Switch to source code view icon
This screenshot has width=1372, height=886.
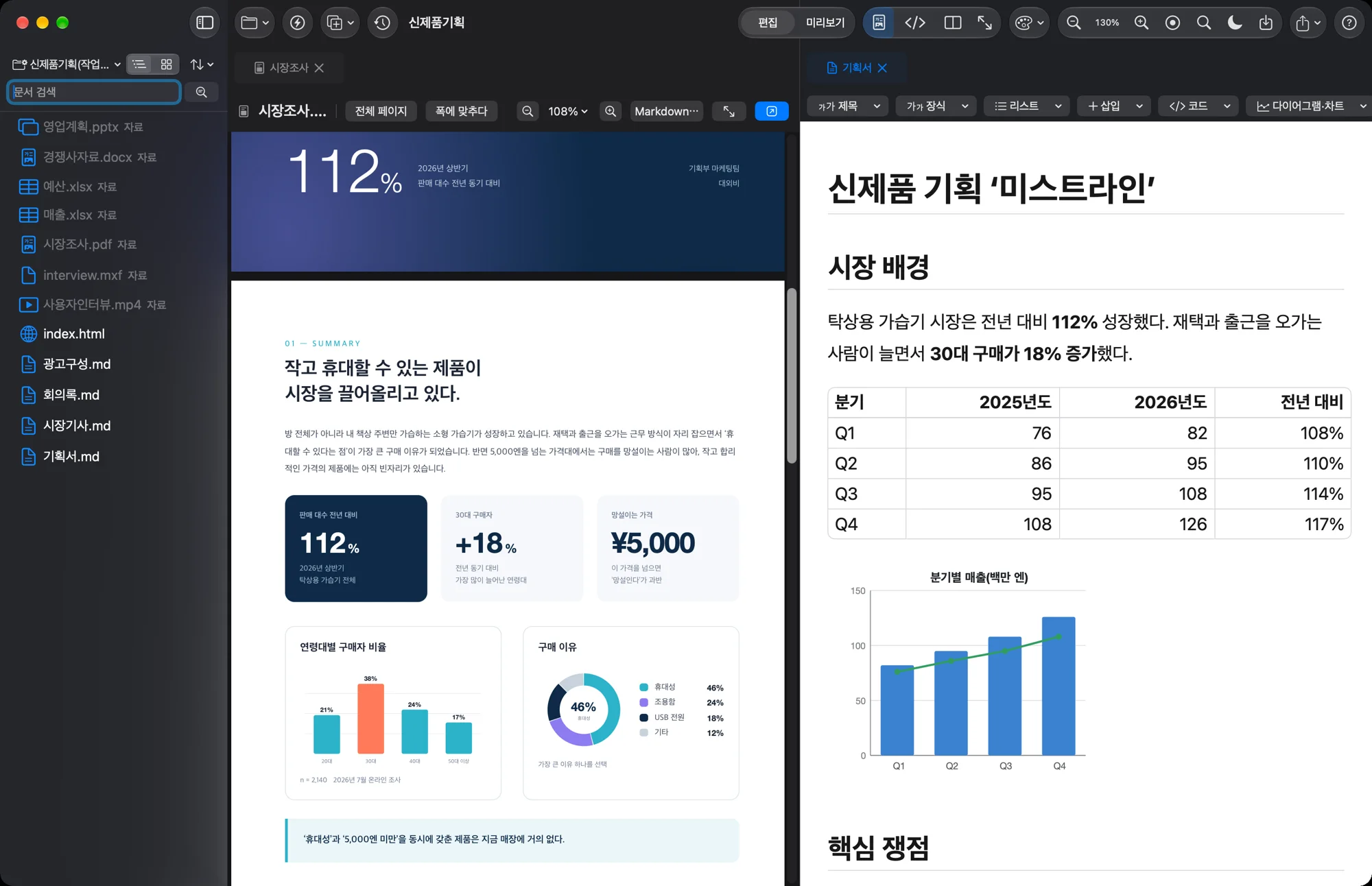(x=915, y=23)
